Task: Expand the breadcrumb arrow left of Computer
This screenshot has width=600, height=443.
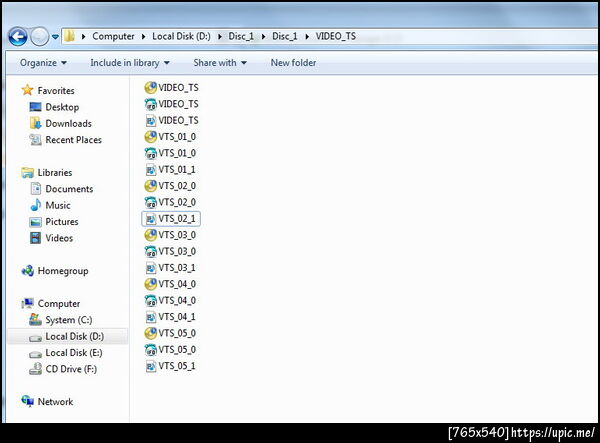Action: click(x=83, y=37)
